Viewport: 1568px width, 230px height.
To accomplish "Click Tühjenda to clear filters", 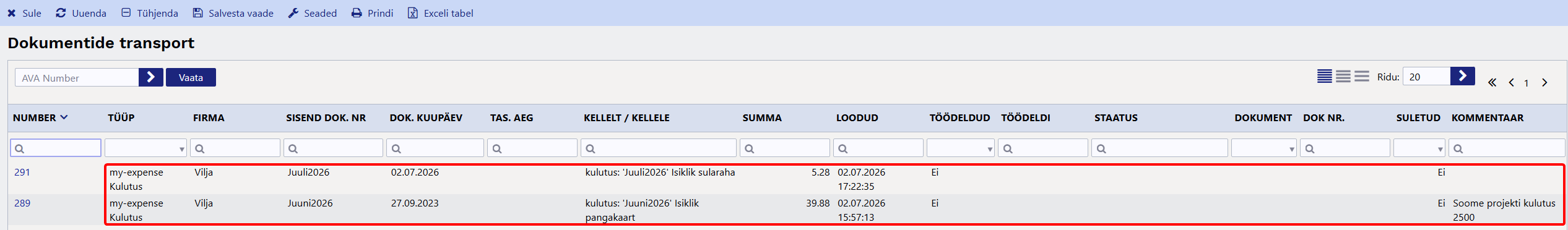I will pos(150,13).
